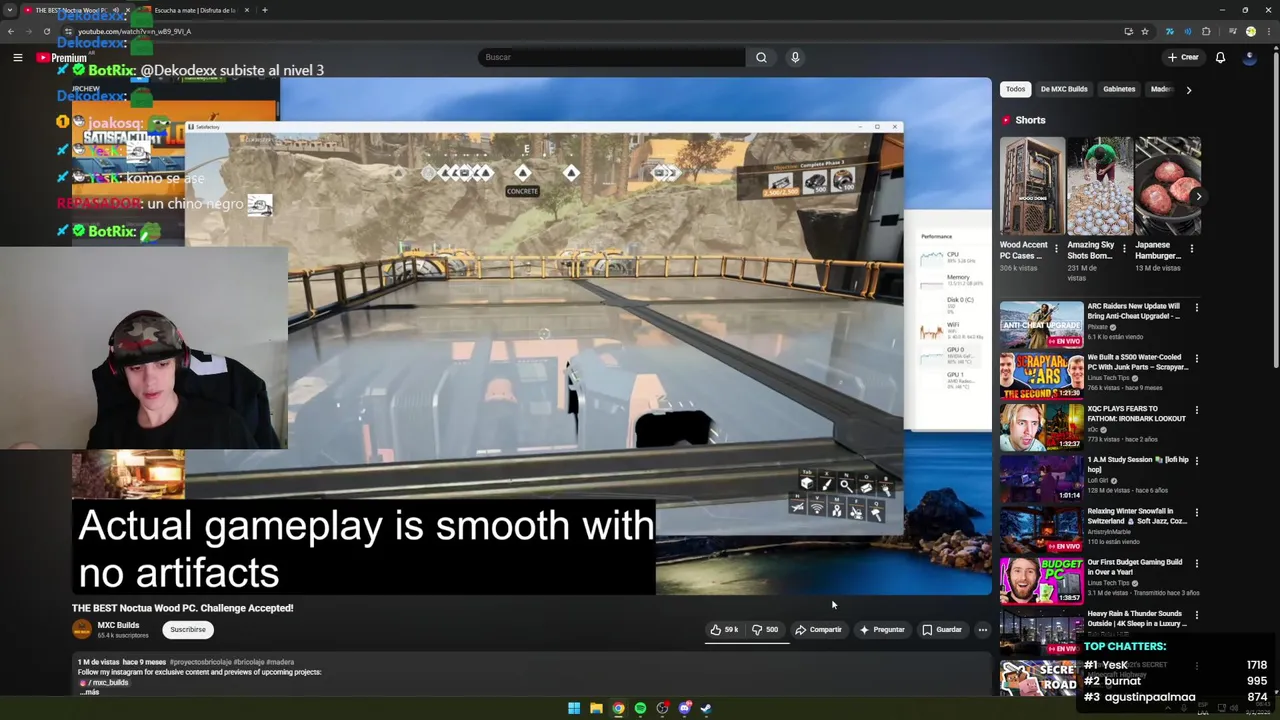Open the Japanese Hamburger short
The image size is (1280, 720).
(x=1168, y=186)
